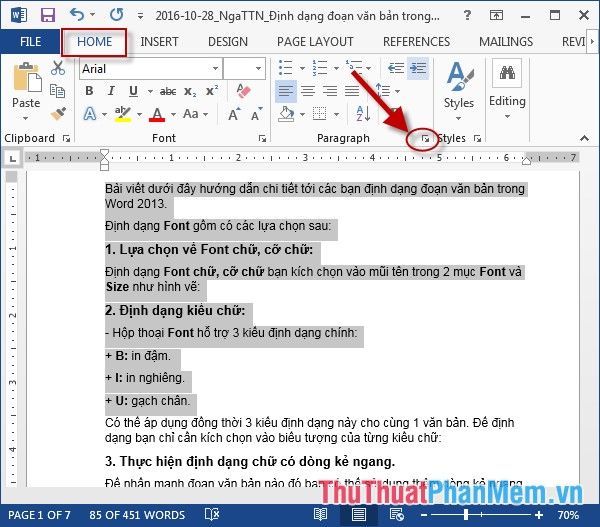Expand the font size dropdown
The height and width of the screenshot is (527, 600).
(x=257, y=68)
